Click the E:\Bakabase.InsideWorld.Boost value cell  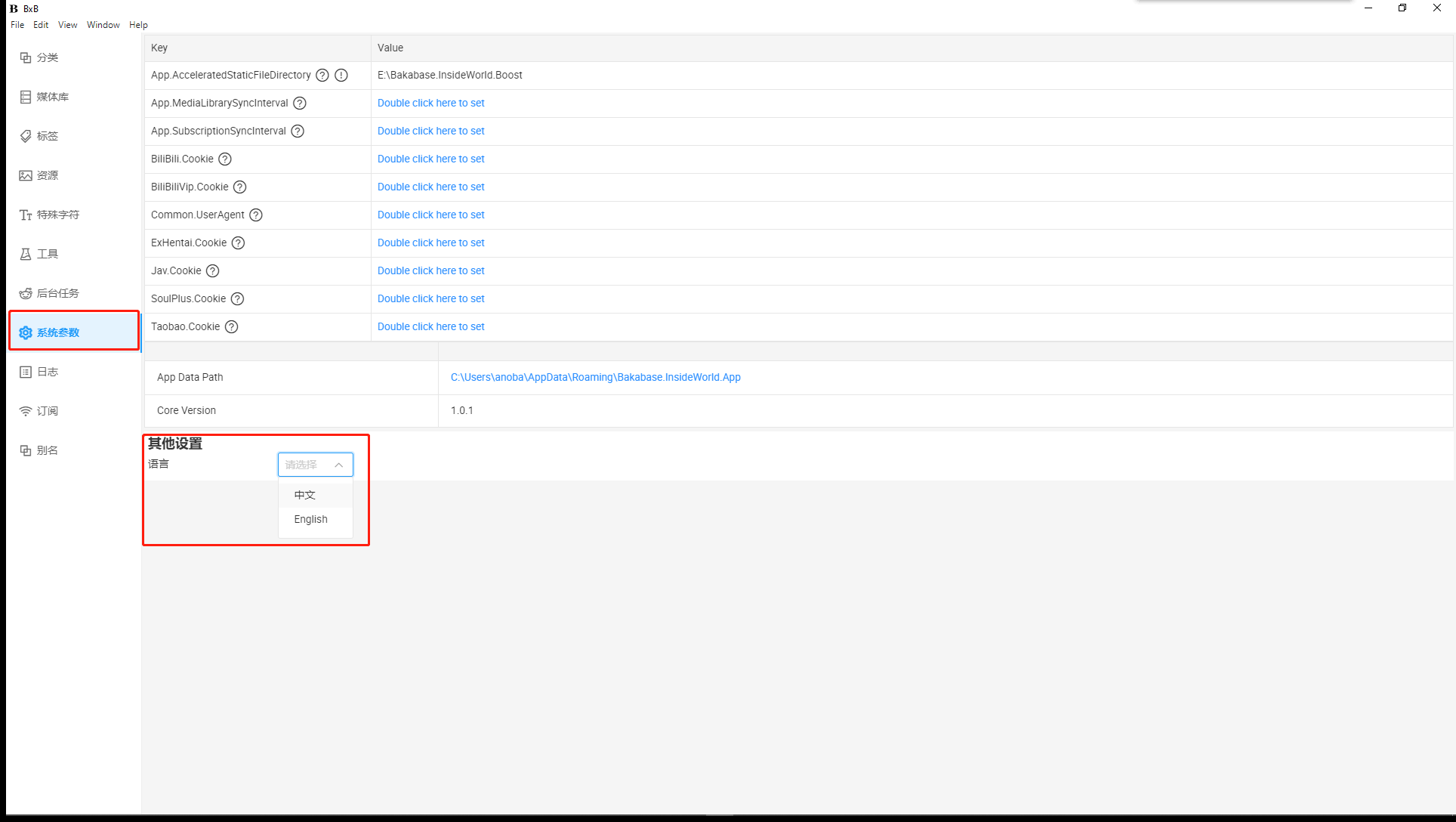pos(450,75)
